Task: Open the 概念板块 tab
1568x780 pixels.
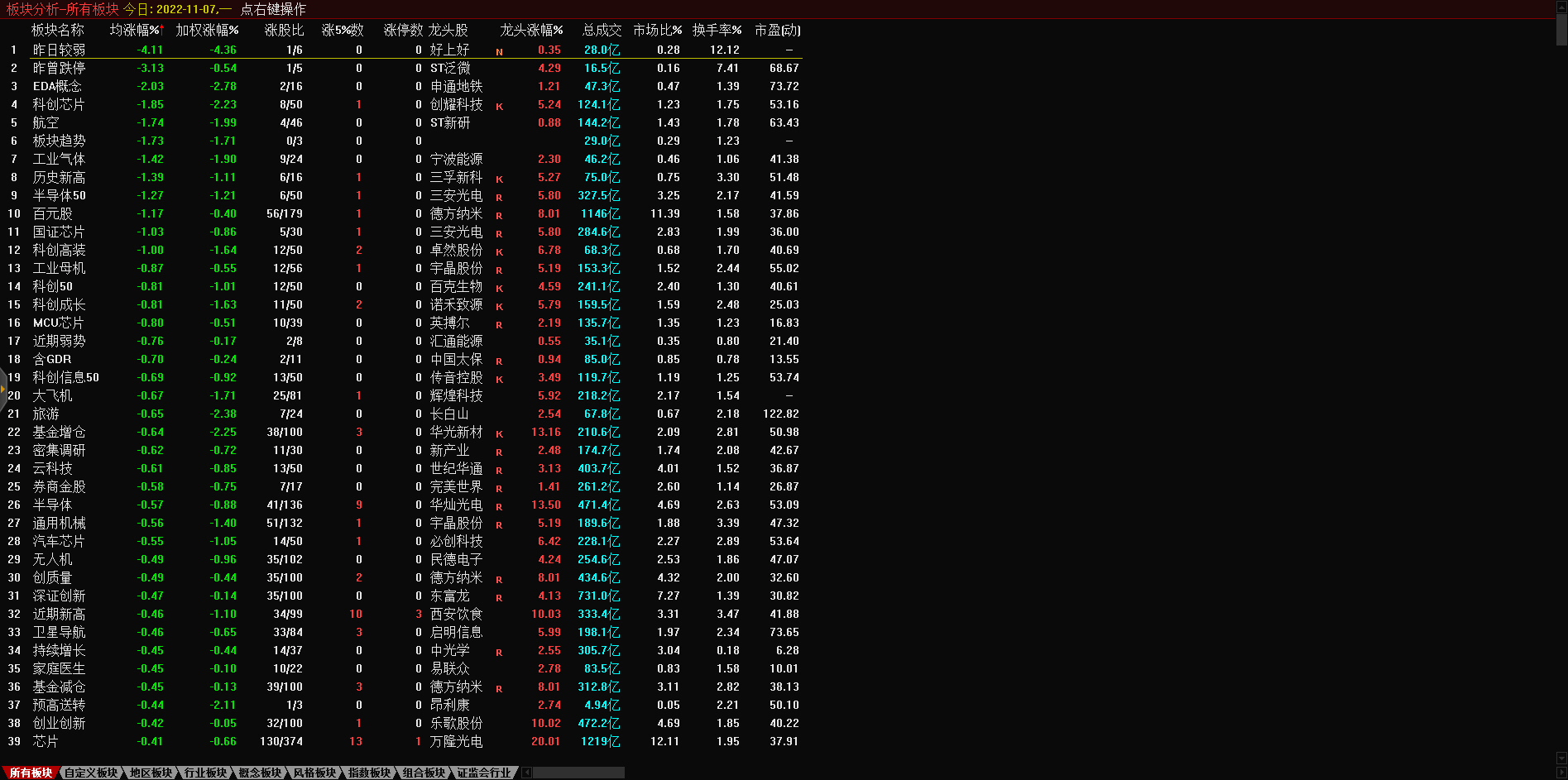Action: (x=260, y=773)
